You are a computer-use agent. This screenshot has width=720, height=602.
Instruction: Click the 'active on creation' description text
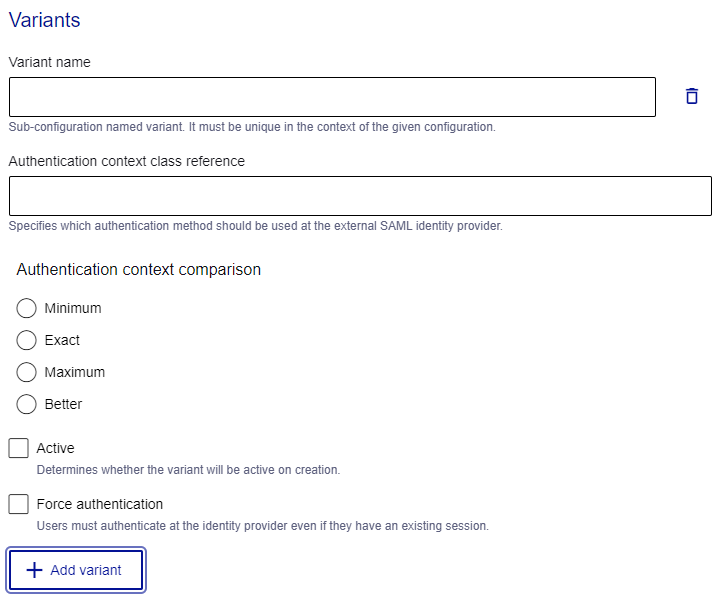(x=188, y=470)
